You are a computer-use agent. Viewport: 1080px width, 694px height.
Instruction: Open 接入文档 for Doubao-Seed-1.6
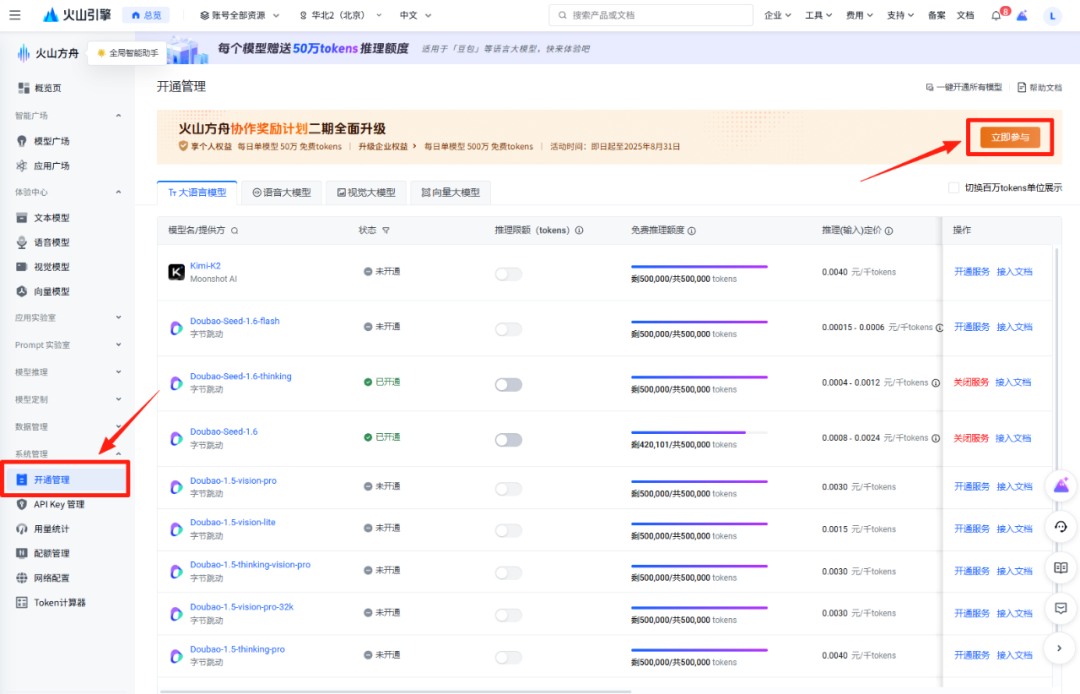[x=1013, y=438]
